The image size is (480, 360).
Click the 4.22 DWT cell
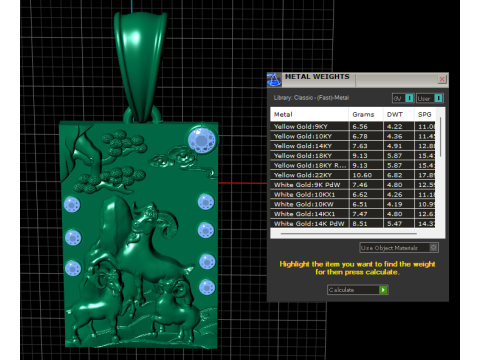pyautogui.click(x=399, y=126)
